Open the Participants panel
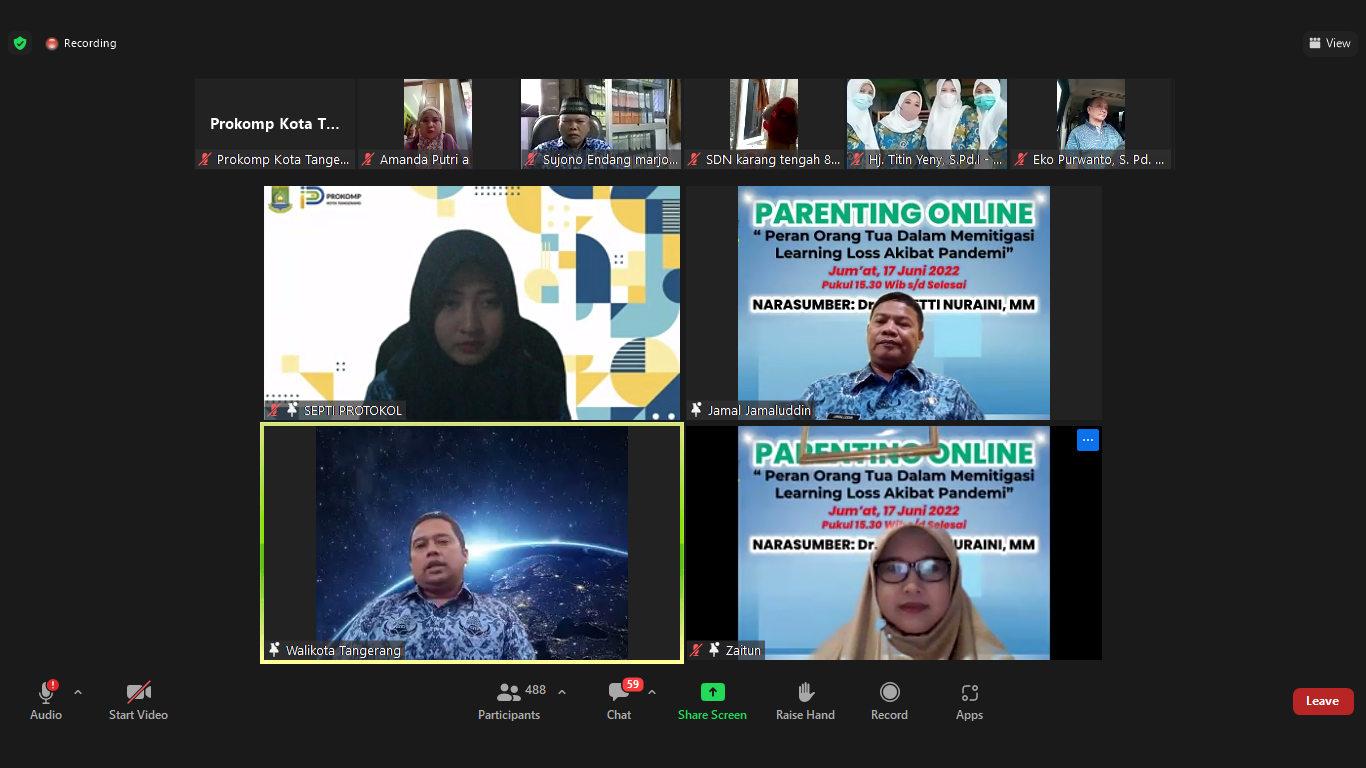Screen dimensions: 1366x768 (x=509, y=701)
